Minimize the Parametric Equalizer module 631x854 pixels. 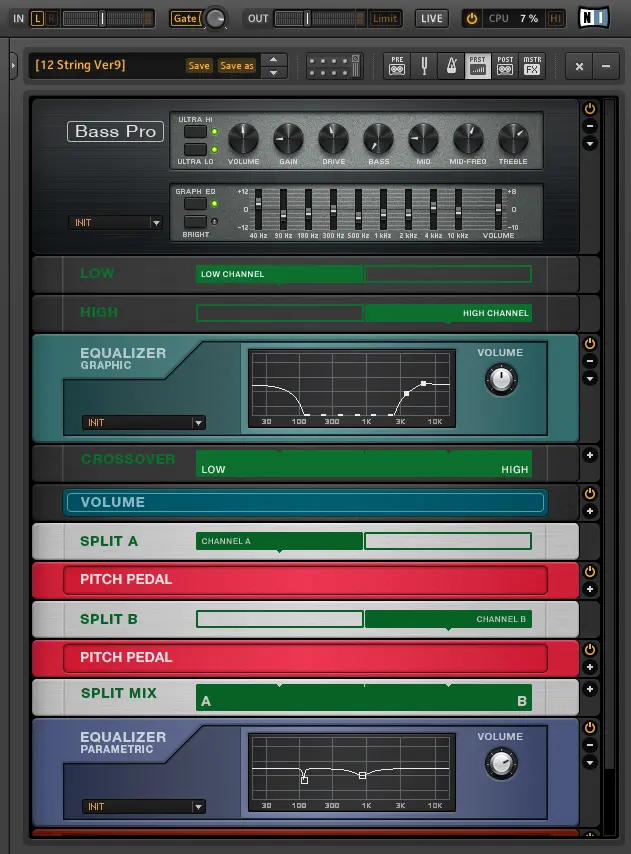[590, 745]
